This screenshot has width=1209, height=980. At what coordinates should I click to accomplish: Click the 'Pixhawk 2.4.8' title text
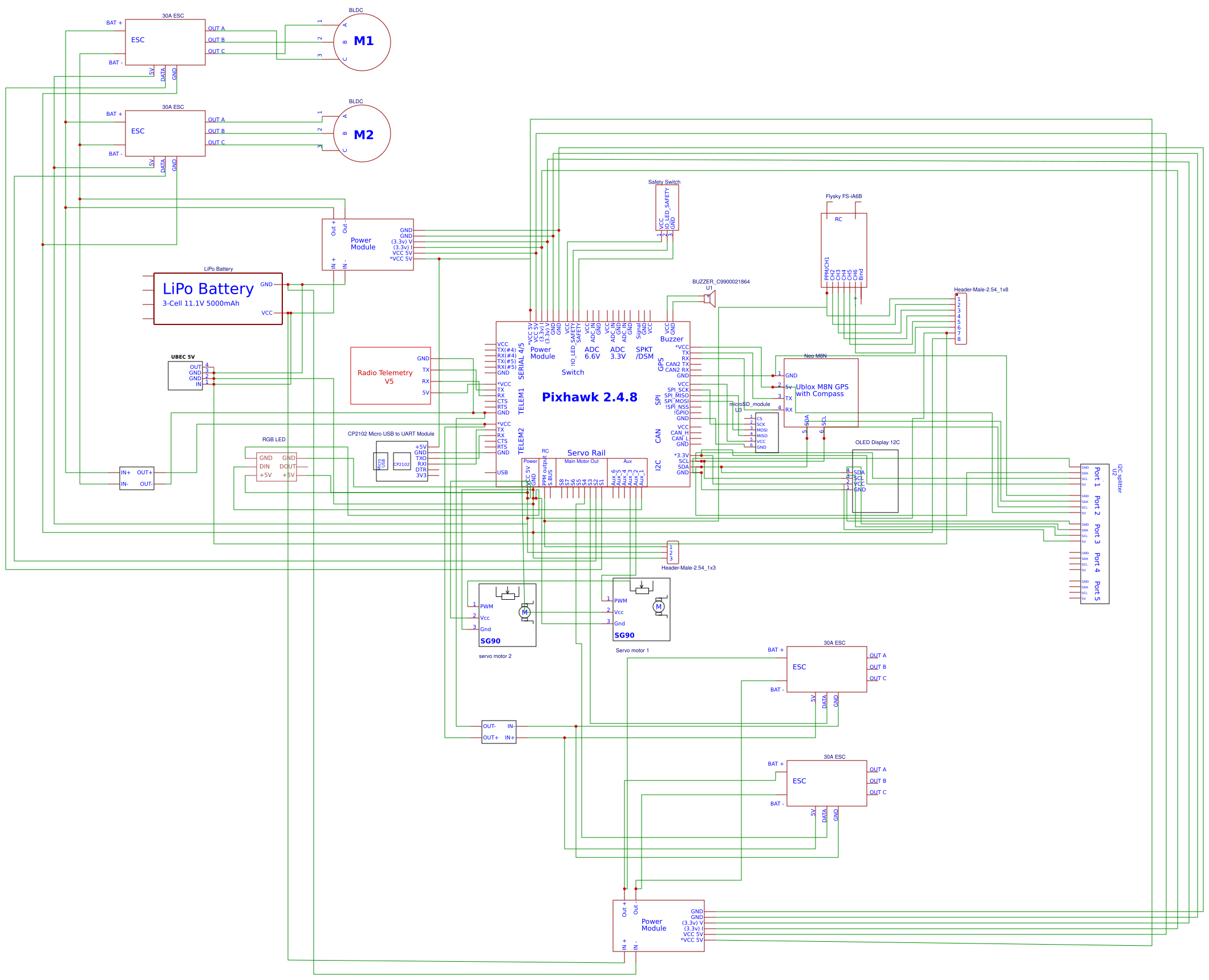point(590,397)
